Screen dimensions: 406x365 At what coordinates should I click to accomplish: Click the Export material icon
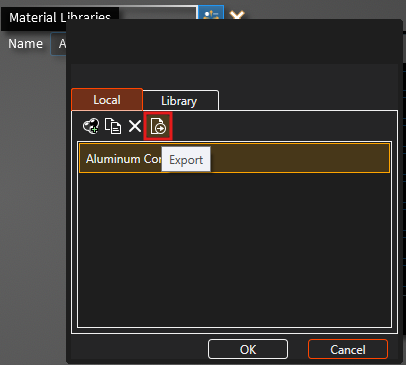(x=158, y=126)
